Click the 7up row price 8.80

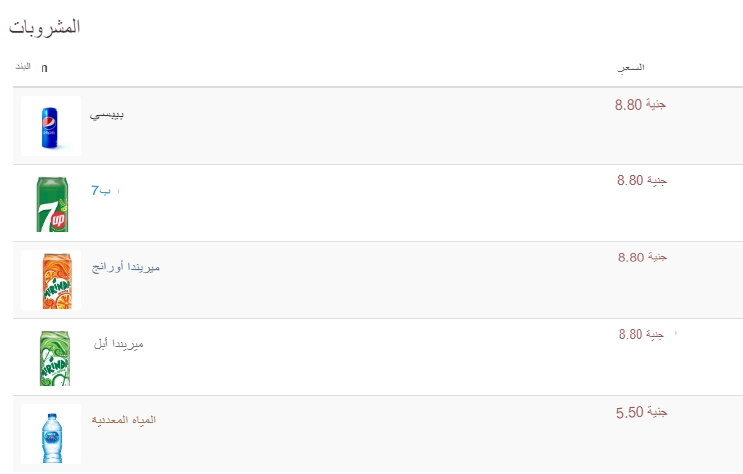[642, 181]
